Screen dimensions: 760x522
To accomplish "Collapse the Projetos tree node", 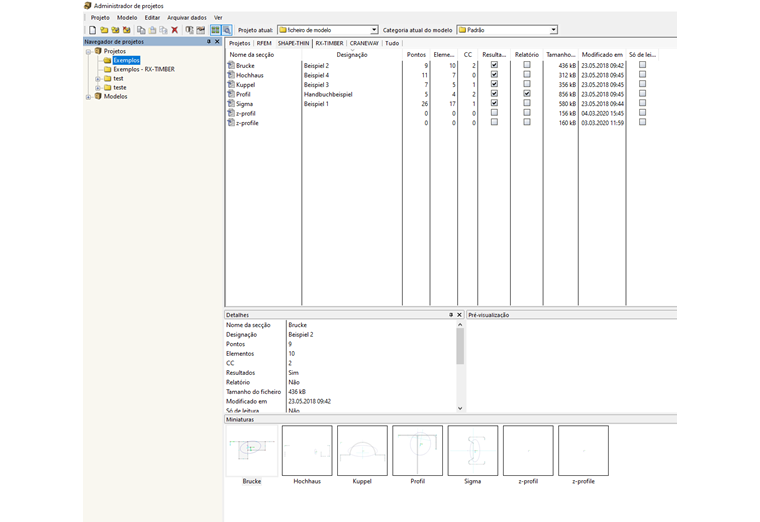I will click(88, 51).
